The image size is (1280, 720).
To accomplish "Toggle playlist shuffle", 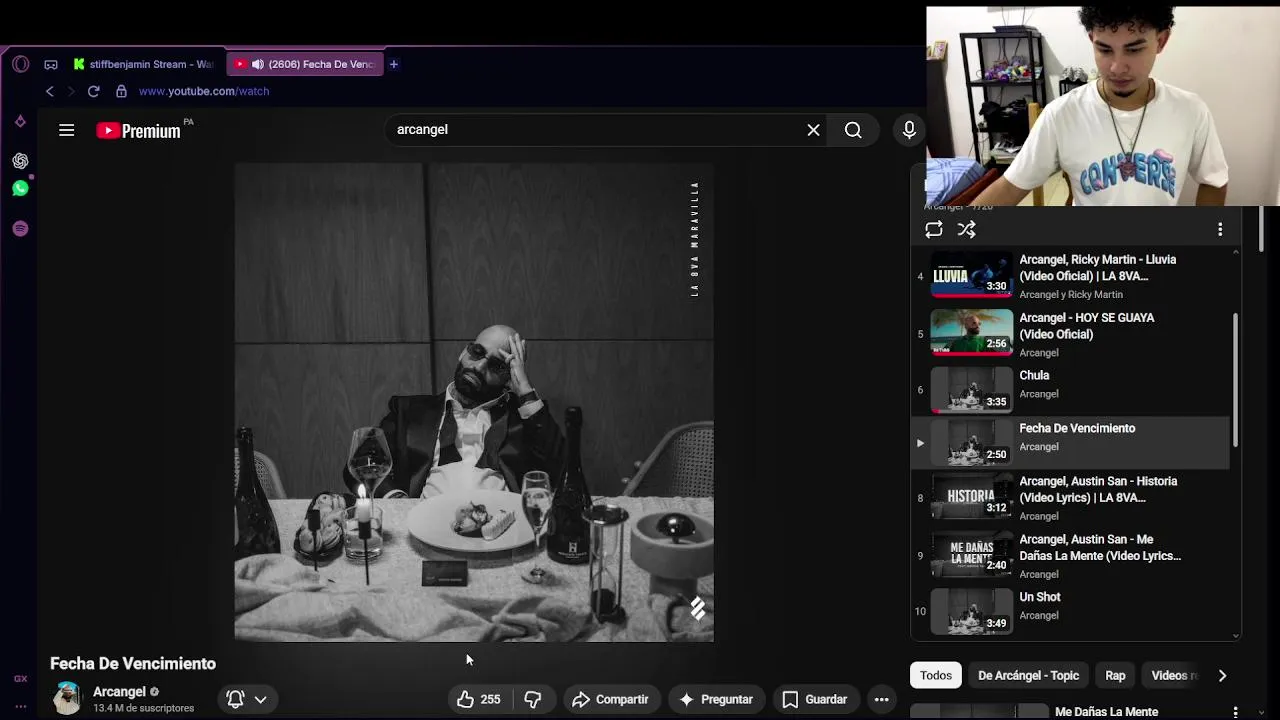I will [966, 229].
